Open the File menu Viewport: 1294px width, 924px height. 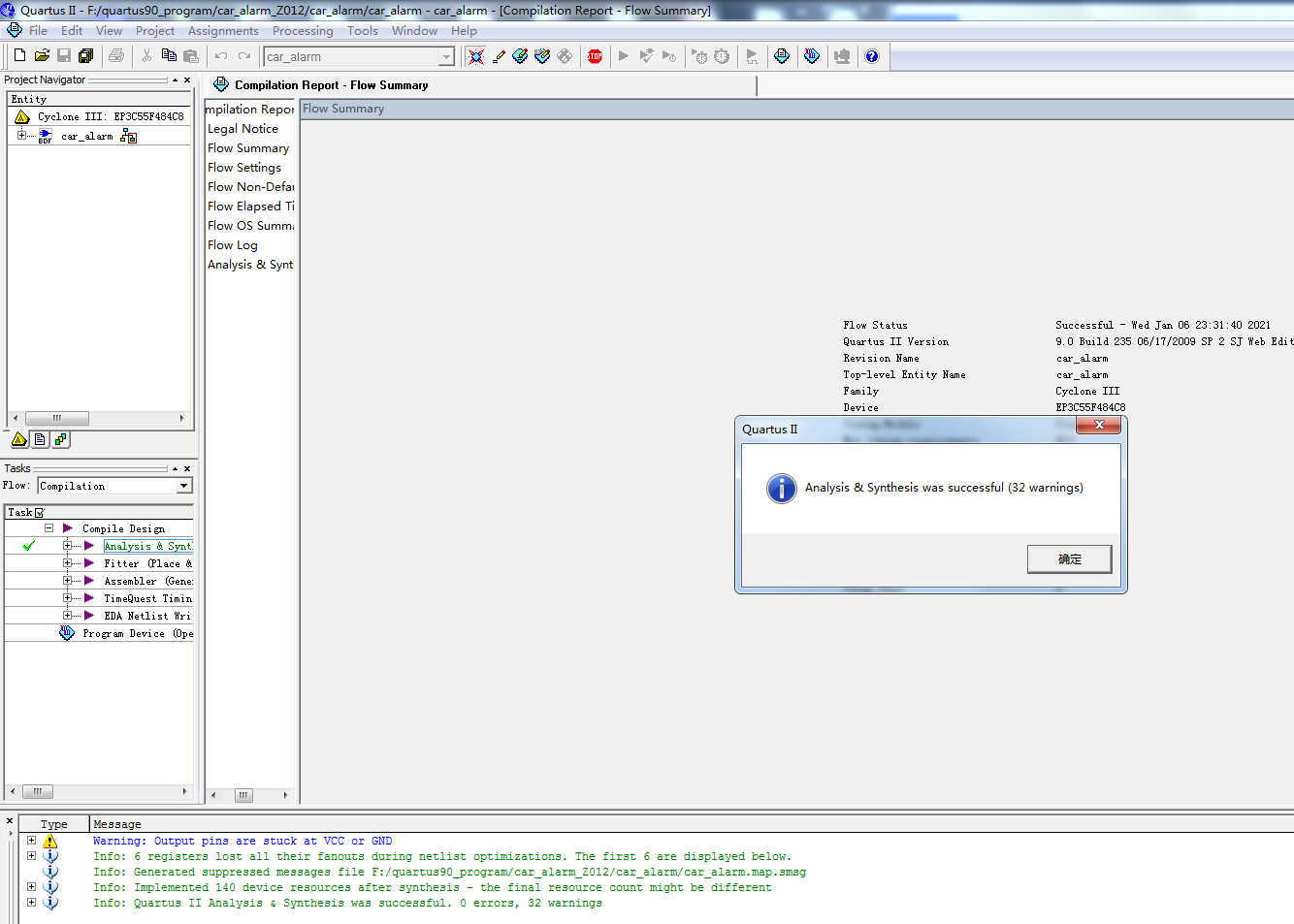pyautogui.click(x=38, y=31)
